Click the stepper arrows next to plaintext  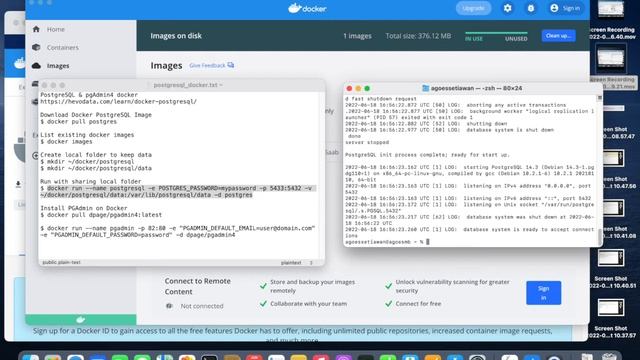click(311, 262)
